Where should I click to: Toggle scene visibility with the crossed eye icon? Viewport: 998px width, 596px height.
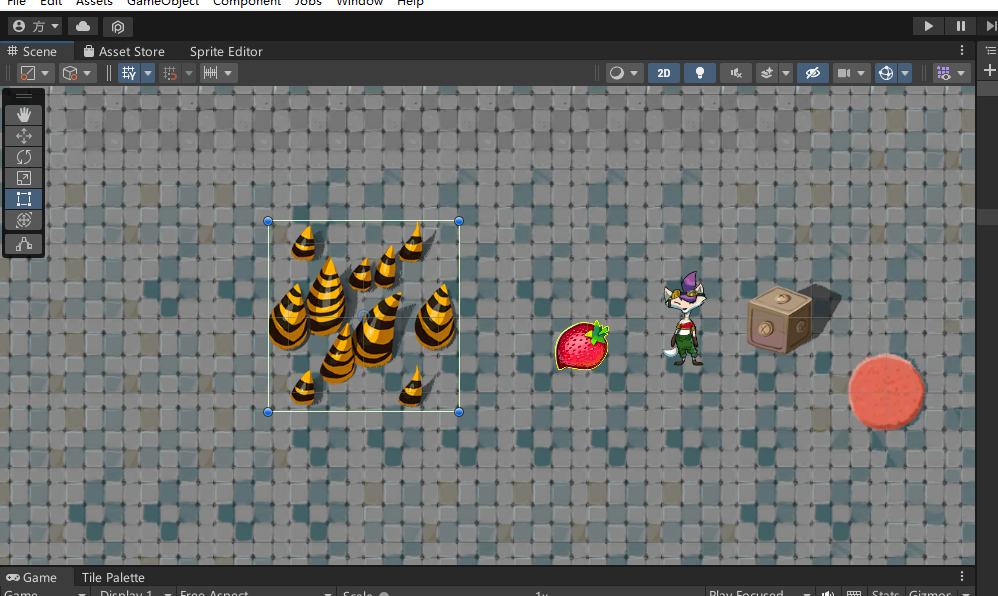tap(812, 72)
